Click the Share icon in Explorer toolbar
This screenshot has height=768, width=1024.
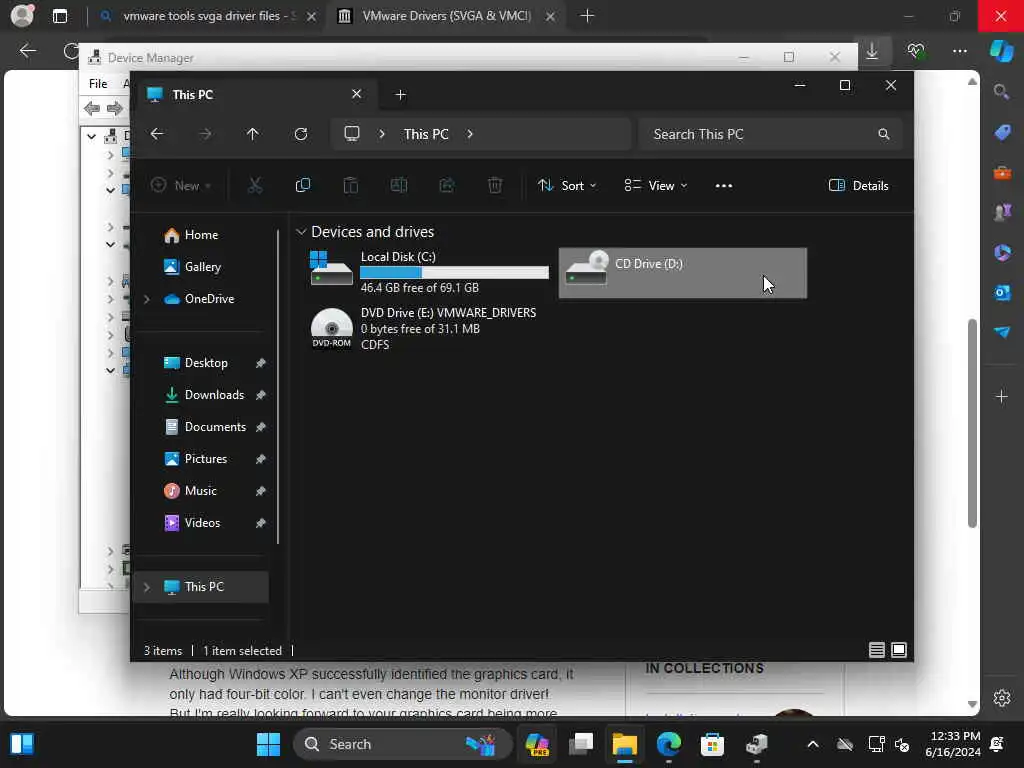(x=447, y=185)
